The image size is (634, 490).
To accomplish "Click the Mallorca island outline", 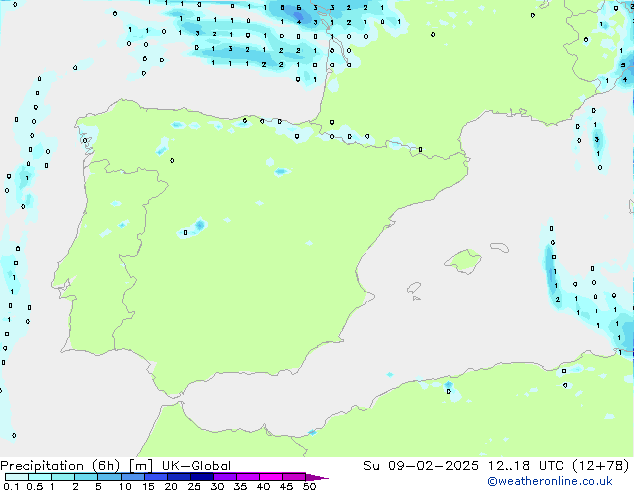I will tap(463, 261).
